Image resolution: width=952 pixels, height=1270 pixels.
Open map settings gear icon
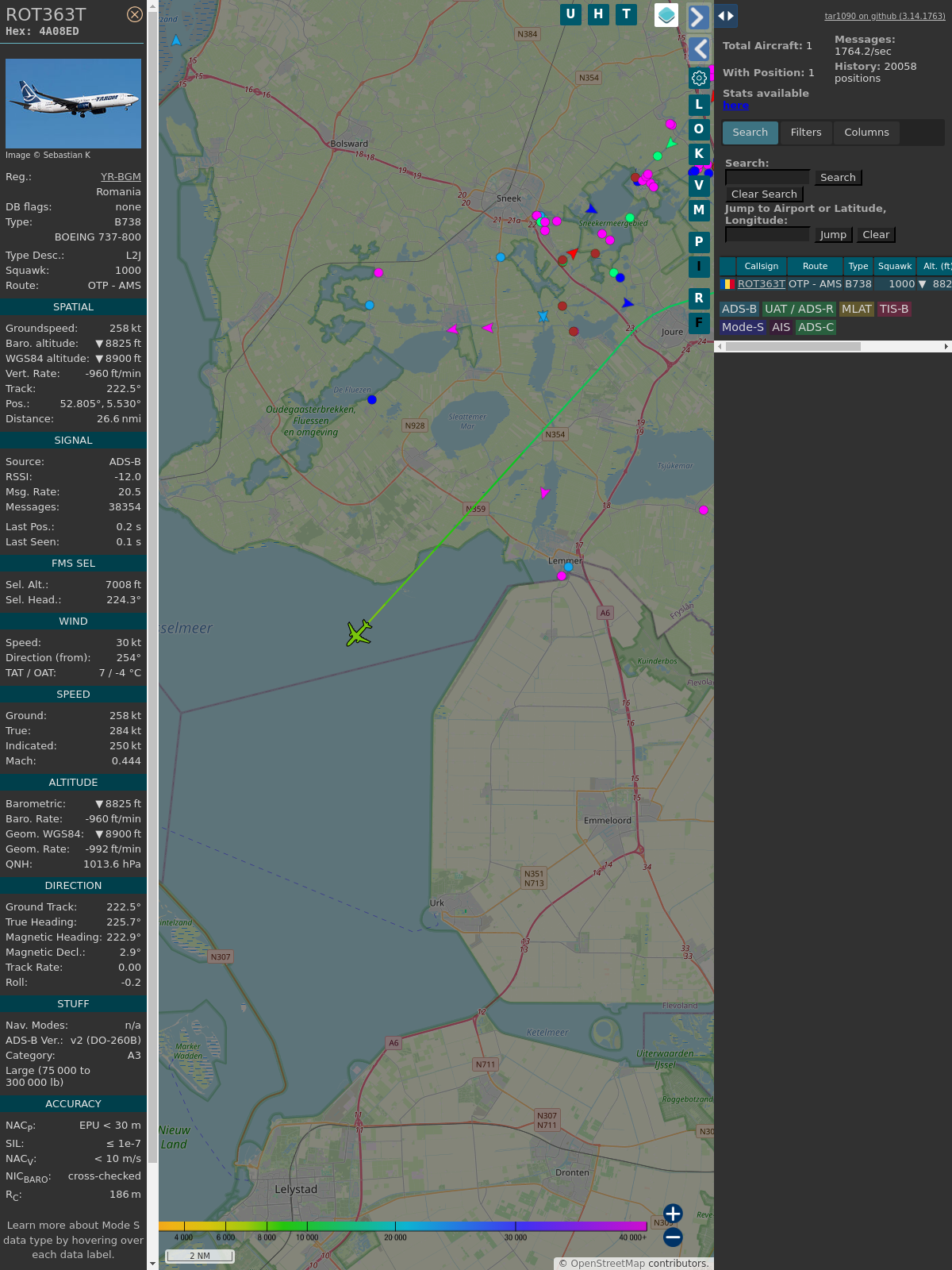[699, 78]
